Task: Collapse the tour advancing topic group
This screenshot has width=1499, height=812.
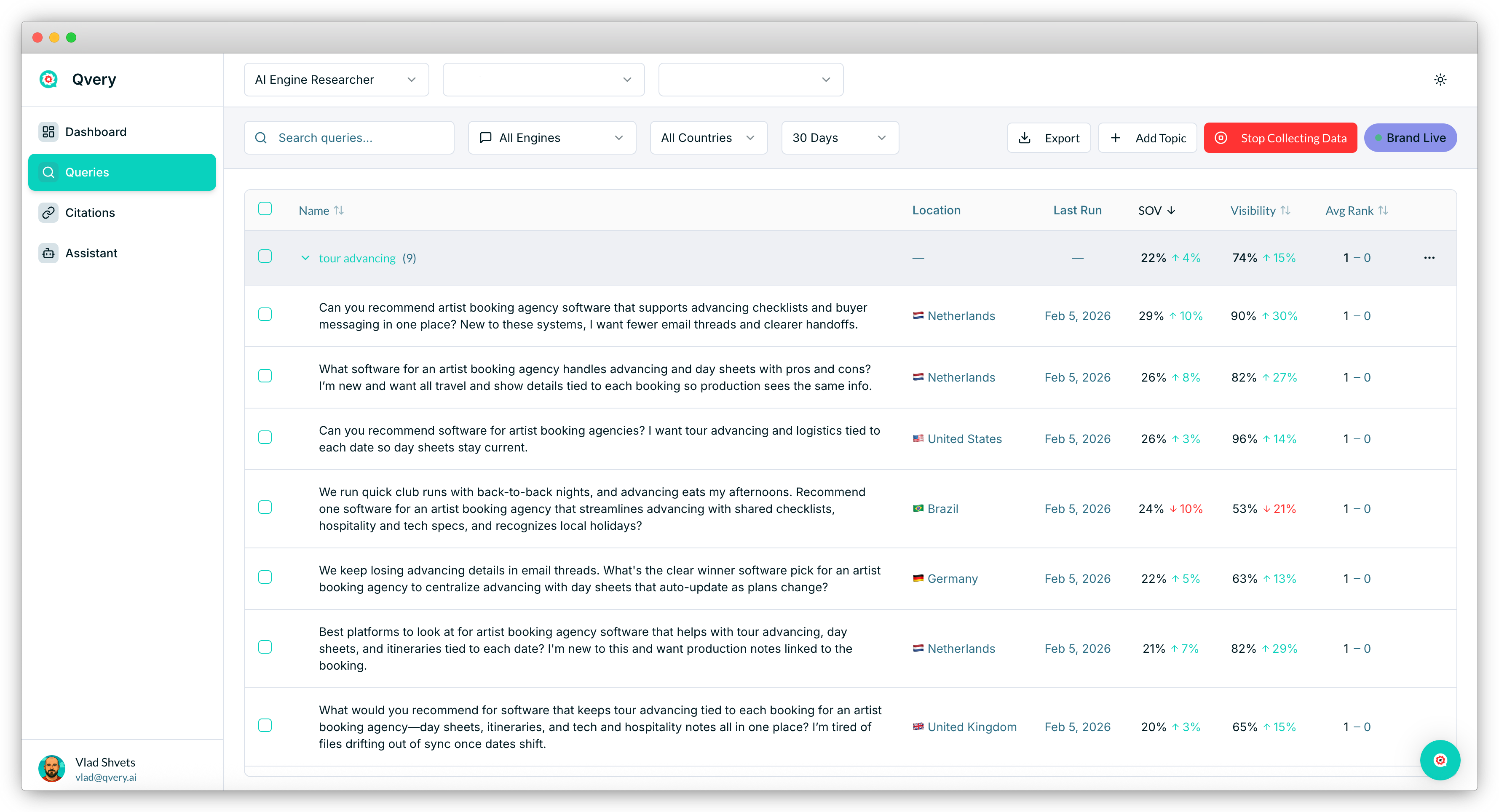Action: [x=305, y=258]
